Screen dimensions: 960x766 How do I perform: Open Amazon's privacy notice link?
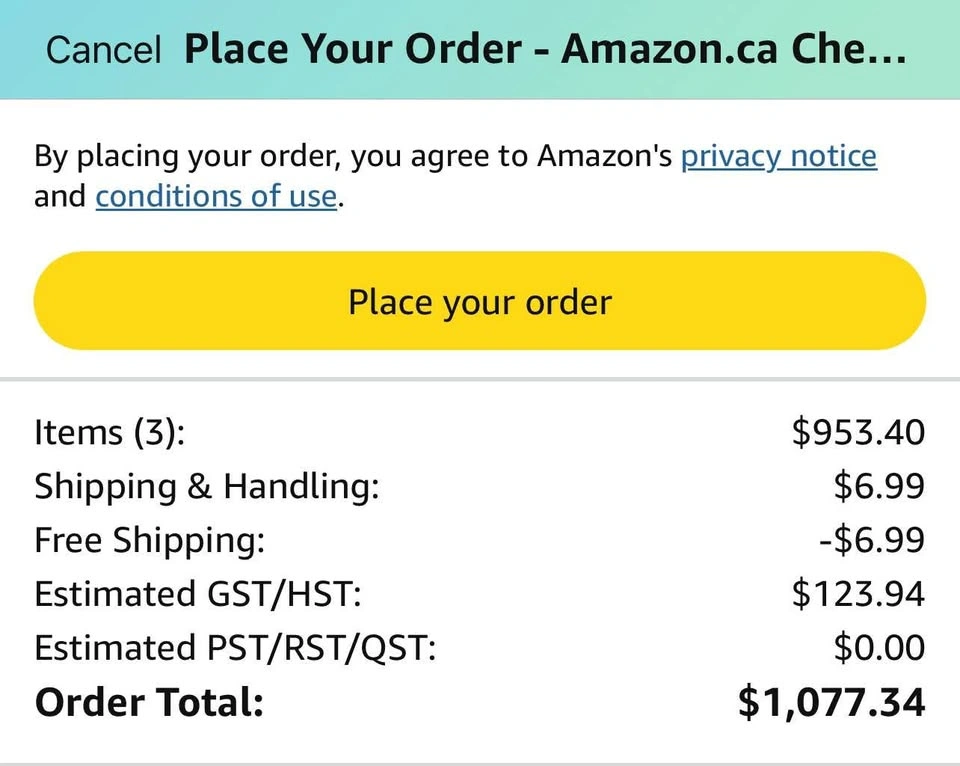click(778, 156)
